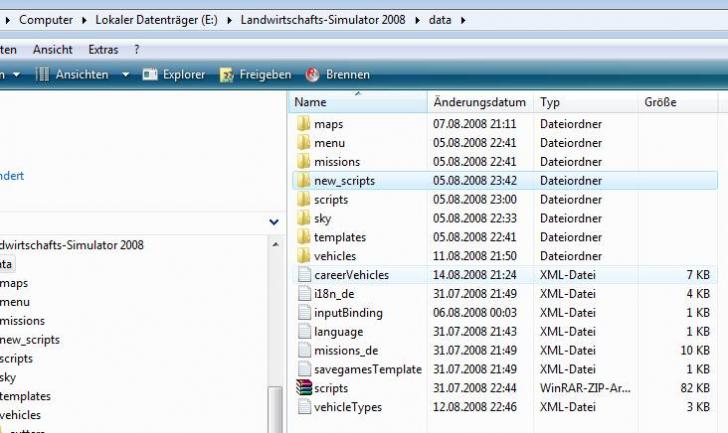
Task: Select missions in the folder tree
Action: pos(22,321)
